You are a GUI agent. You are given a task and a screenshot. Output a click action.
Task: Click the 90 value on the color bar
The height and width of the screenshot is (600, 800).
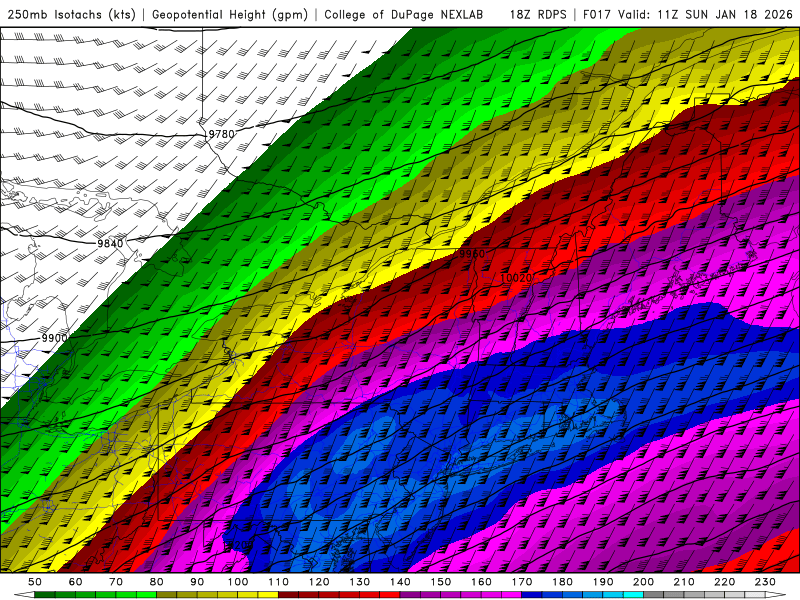(197, 582)
